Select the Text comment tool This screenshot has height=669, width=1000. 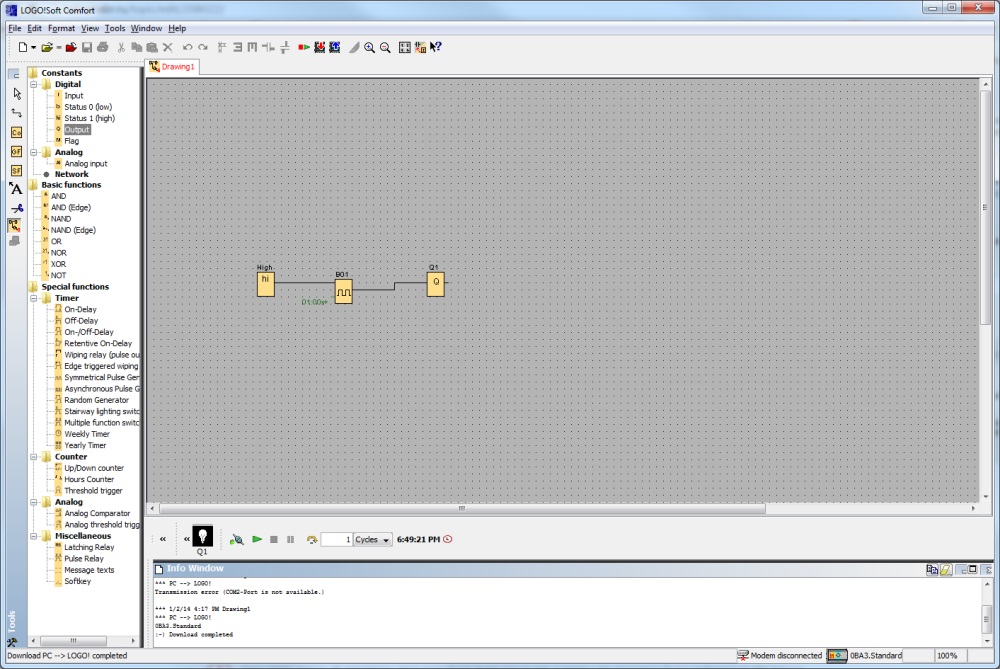(x=16, y=189)
